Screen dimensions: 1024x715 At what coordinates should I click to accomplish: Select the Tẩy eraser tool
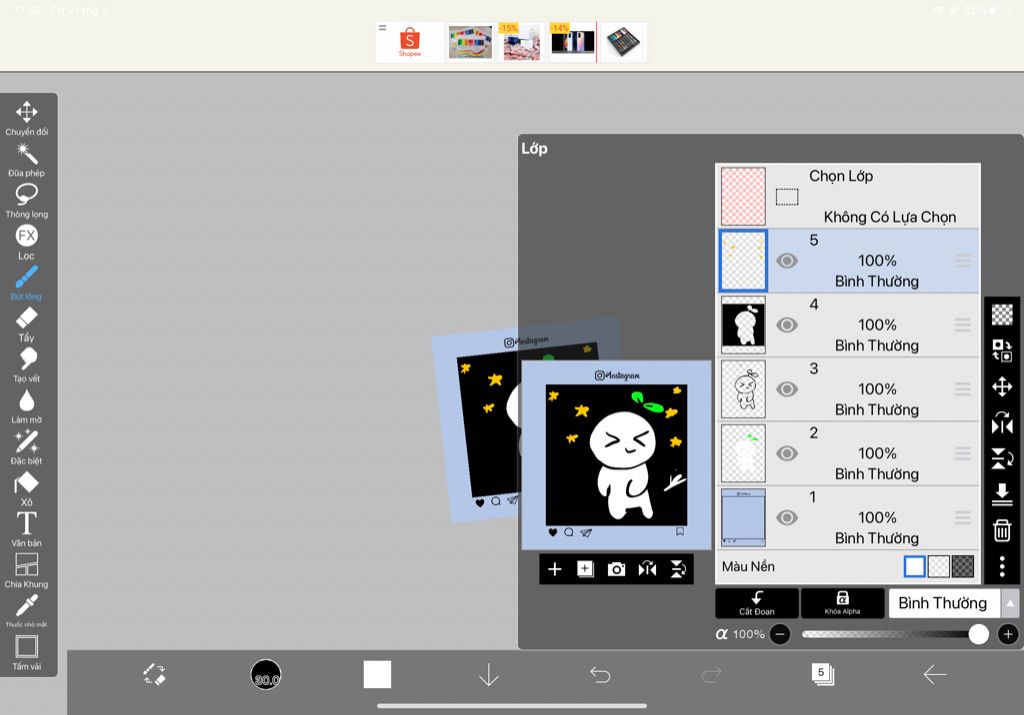click(27, 325)
